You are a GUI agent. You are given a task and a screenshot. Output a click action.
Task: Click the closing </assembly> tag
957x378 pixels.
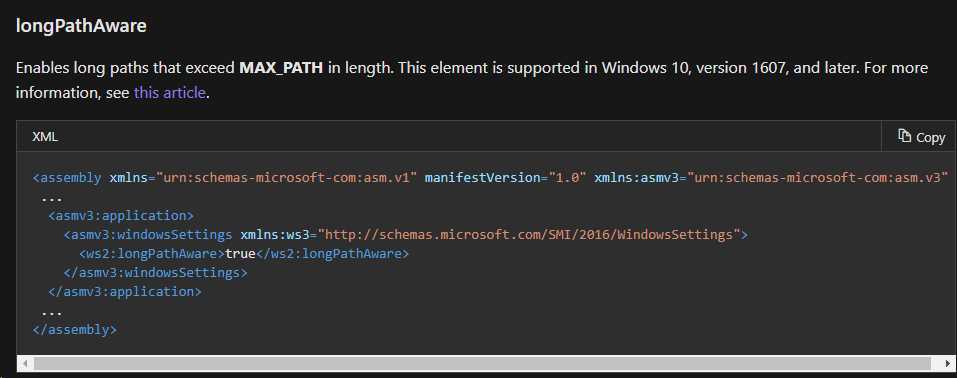pyautogui.click(x=74, y=330)
